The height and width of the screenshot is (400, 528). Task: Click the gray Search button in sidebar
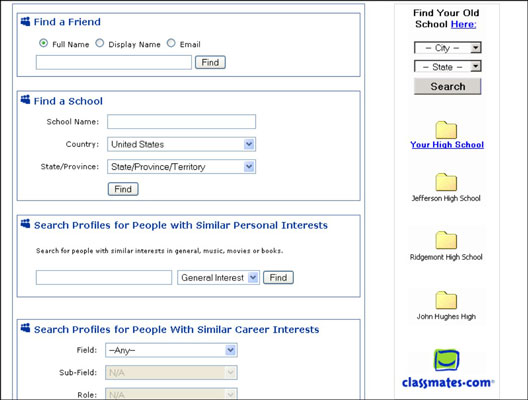pos(448,87)
